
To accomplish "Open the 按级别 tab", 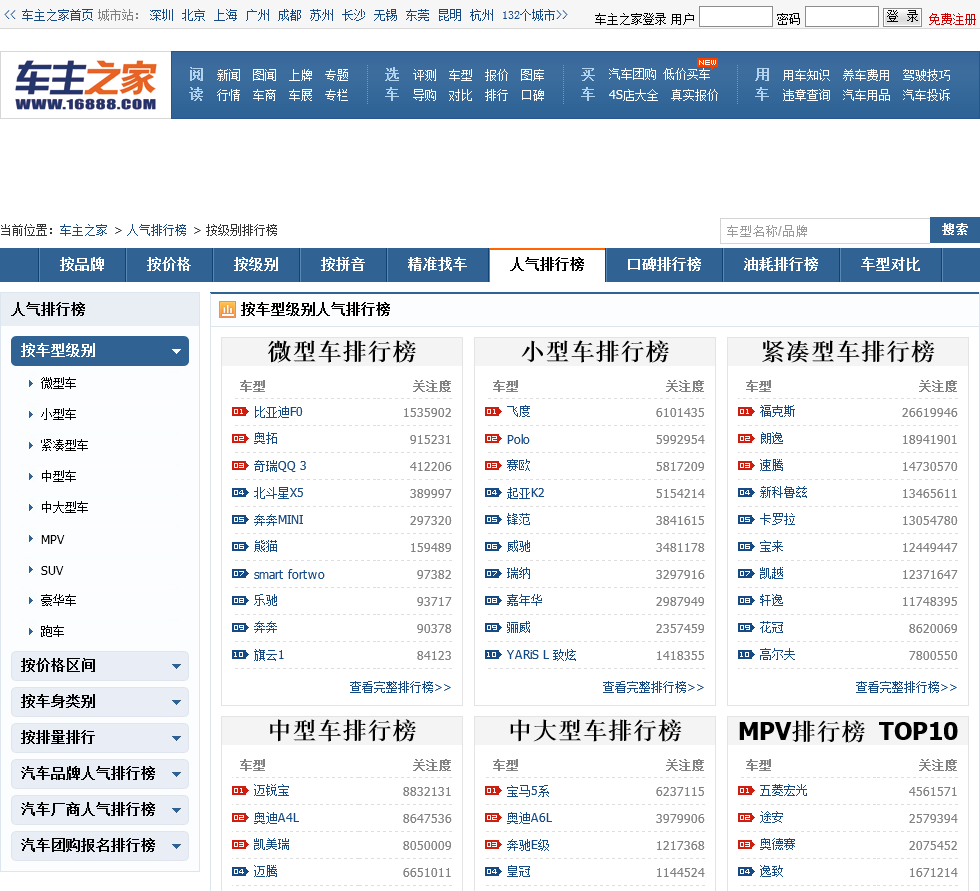I will pyautogui.click(x=256, y=265).
